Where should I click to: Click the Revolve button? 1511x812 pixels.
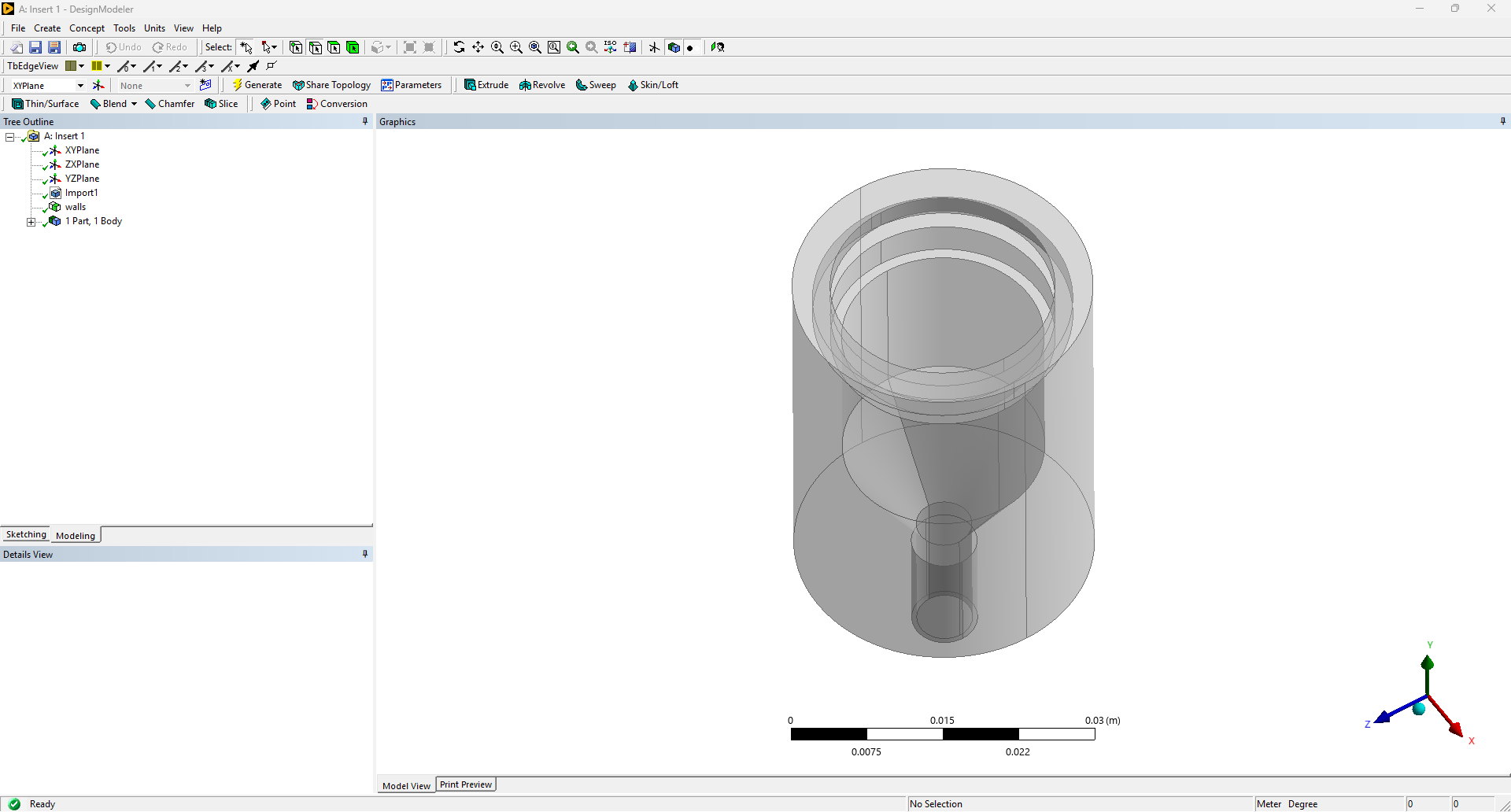point(542,85)
